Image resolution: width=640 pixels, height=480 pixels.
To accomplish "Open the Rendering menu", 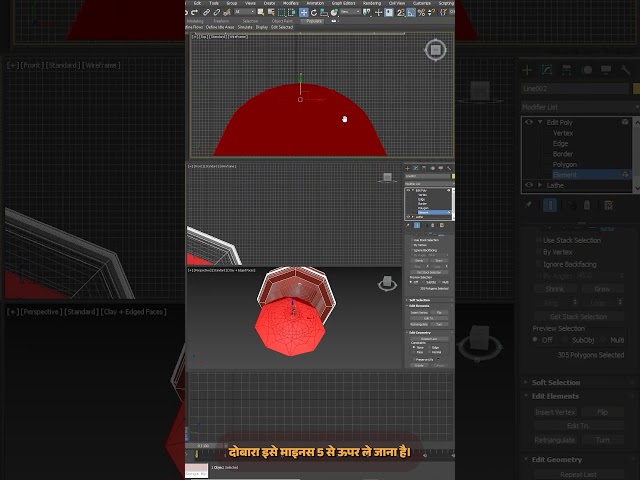I will click(371, 3).
